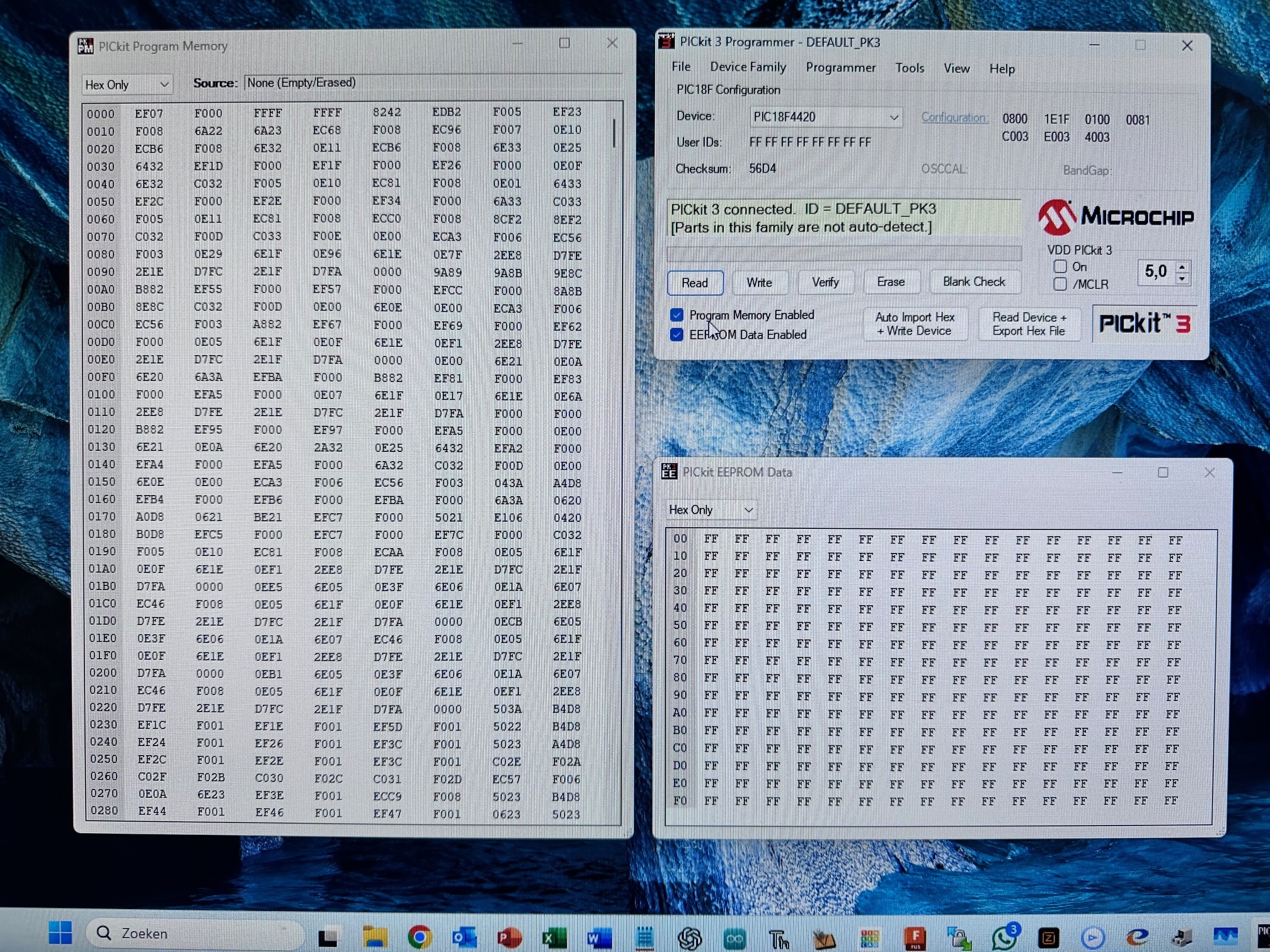Open the orange Z taskbar app
Image resolution: width=1270 pixels, height=952 pixels.
point(1048,938)
